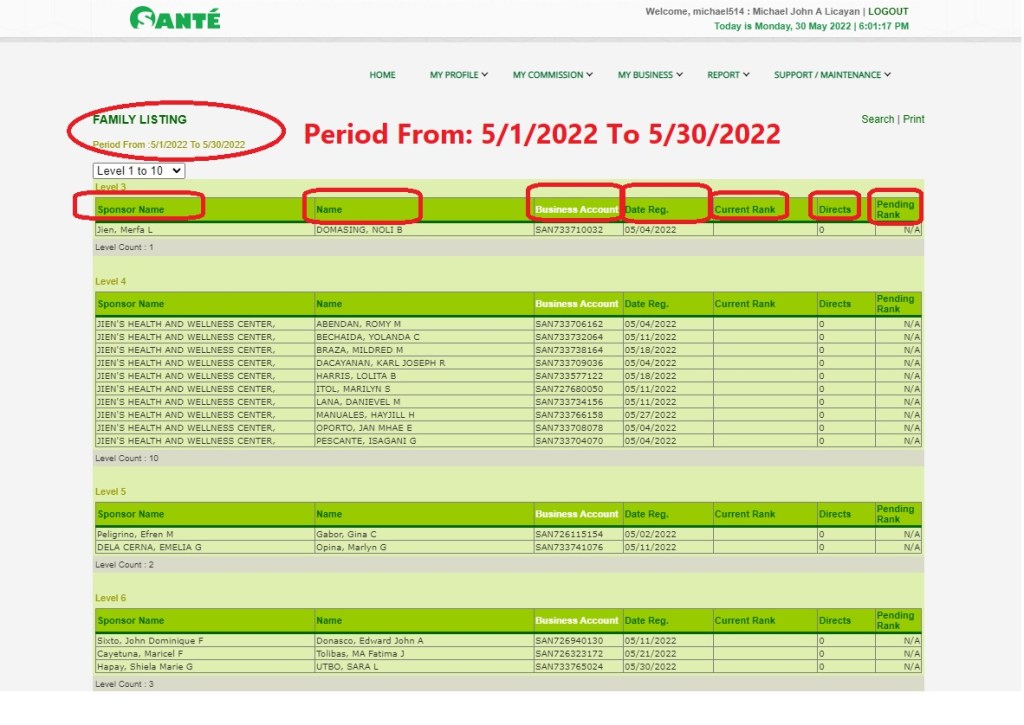Viewport: 1024px width, 725px height.
Task: Select the DOMASING, NOLI B row name
Action: point(358,230)
